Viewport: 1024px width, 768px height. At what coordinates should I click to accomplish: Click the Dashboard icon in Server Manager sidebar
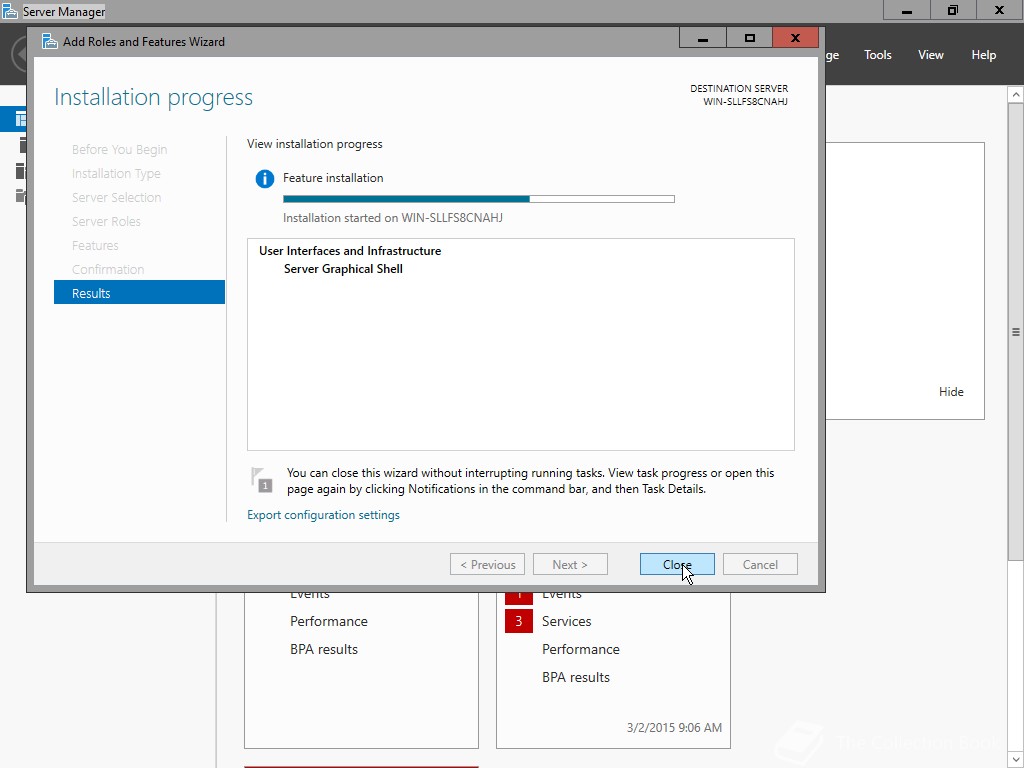coord(20,120)
